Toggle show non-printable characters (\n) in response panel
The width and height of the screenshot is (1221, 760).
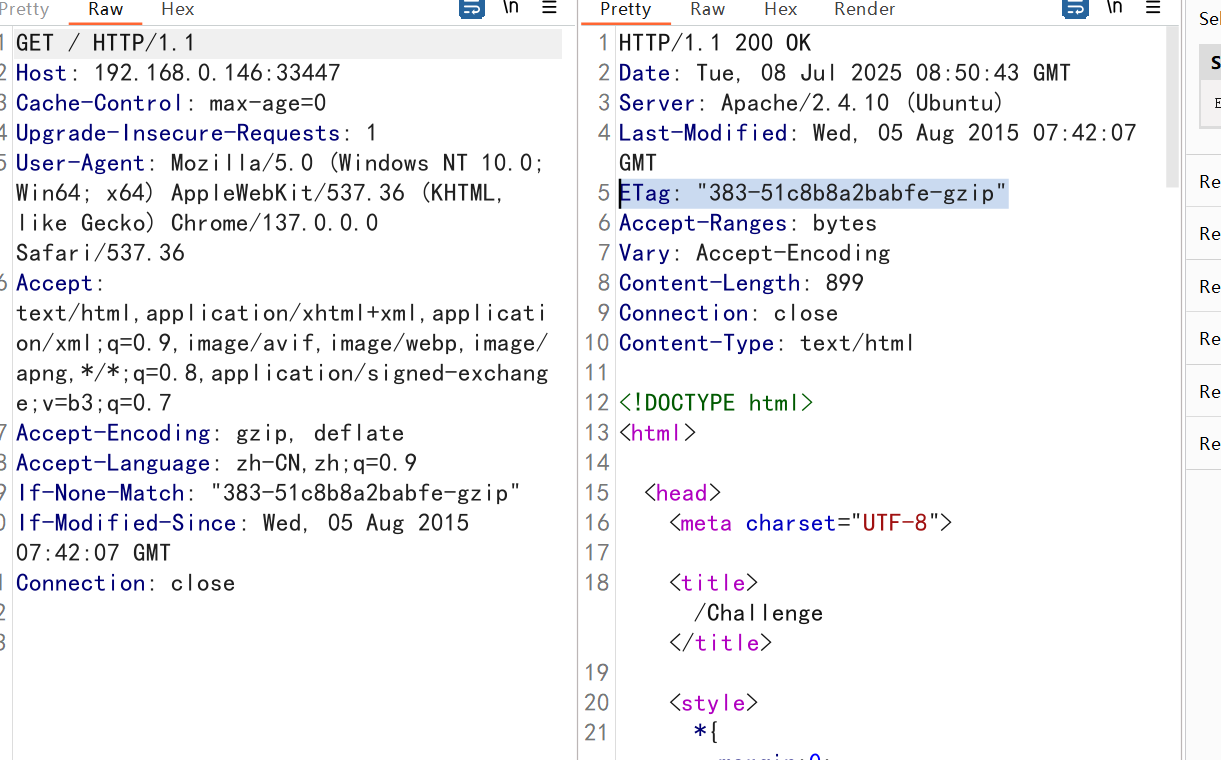tap(1115, 8)
